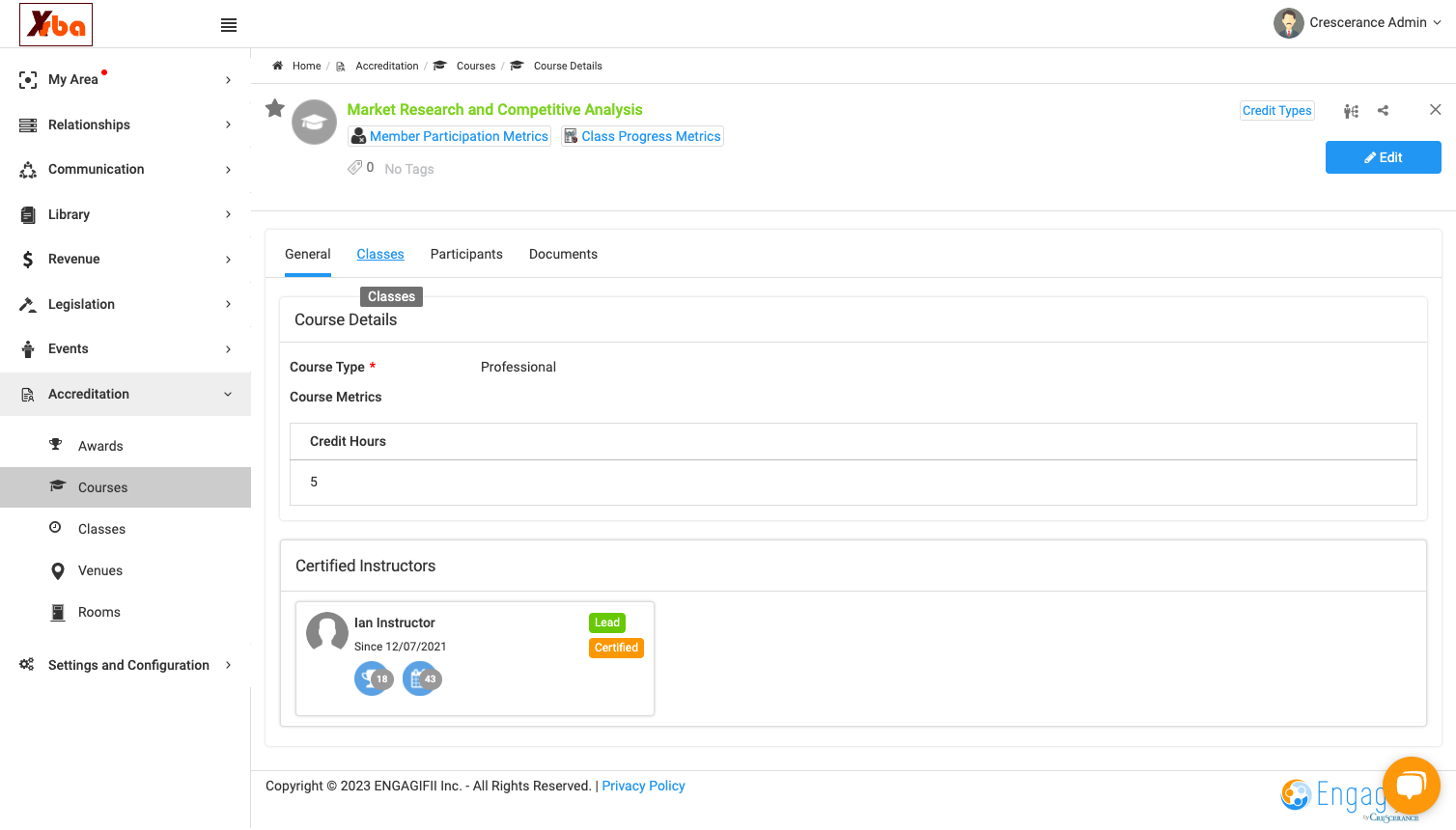This screenshot has width=1456, height=830.
Task: Expand the Revenue menu
Action: pyautogui.click(x=126, y=259)
